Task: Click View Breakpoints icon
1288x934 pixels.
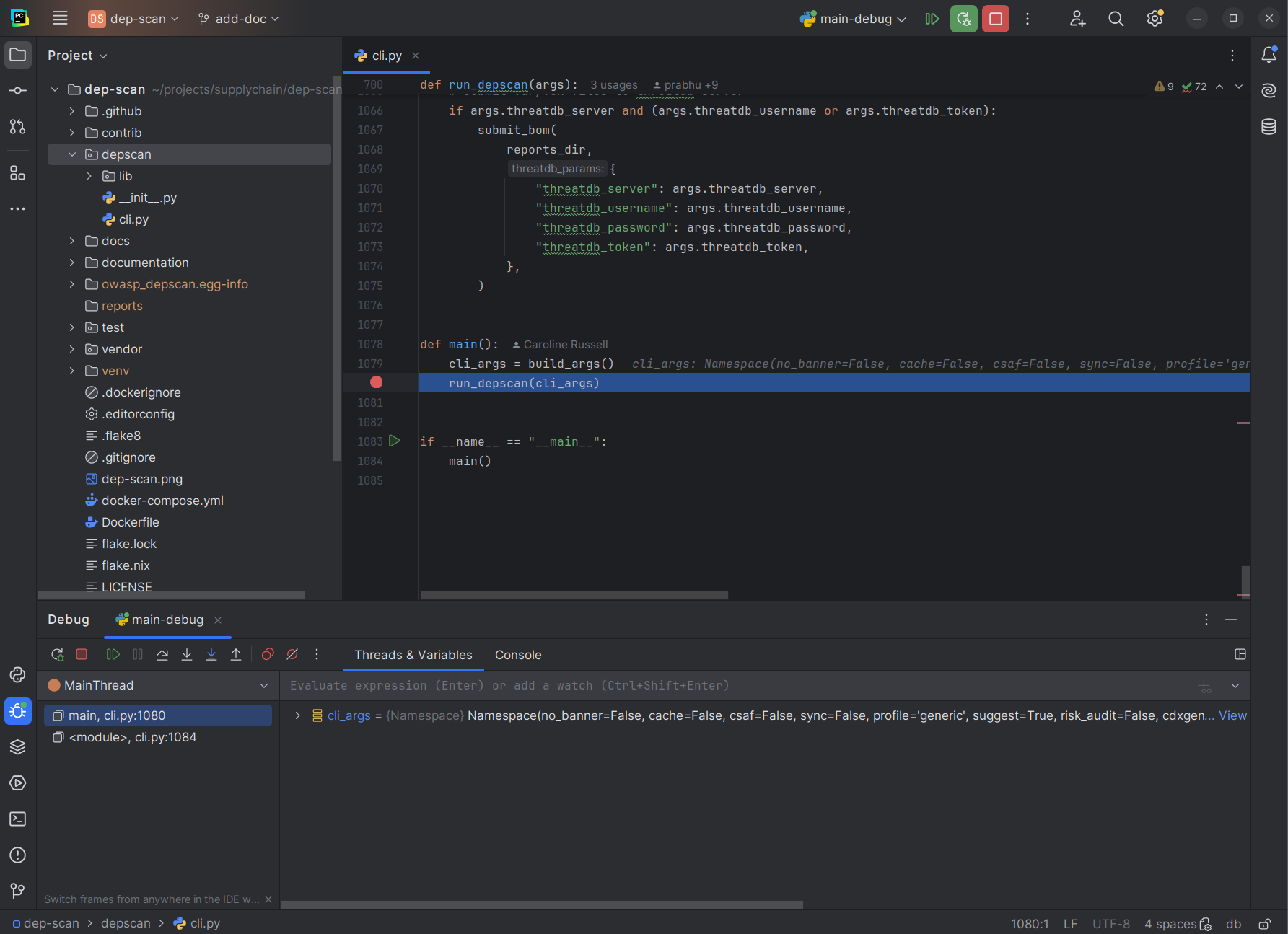Action: tap(268, 655)
